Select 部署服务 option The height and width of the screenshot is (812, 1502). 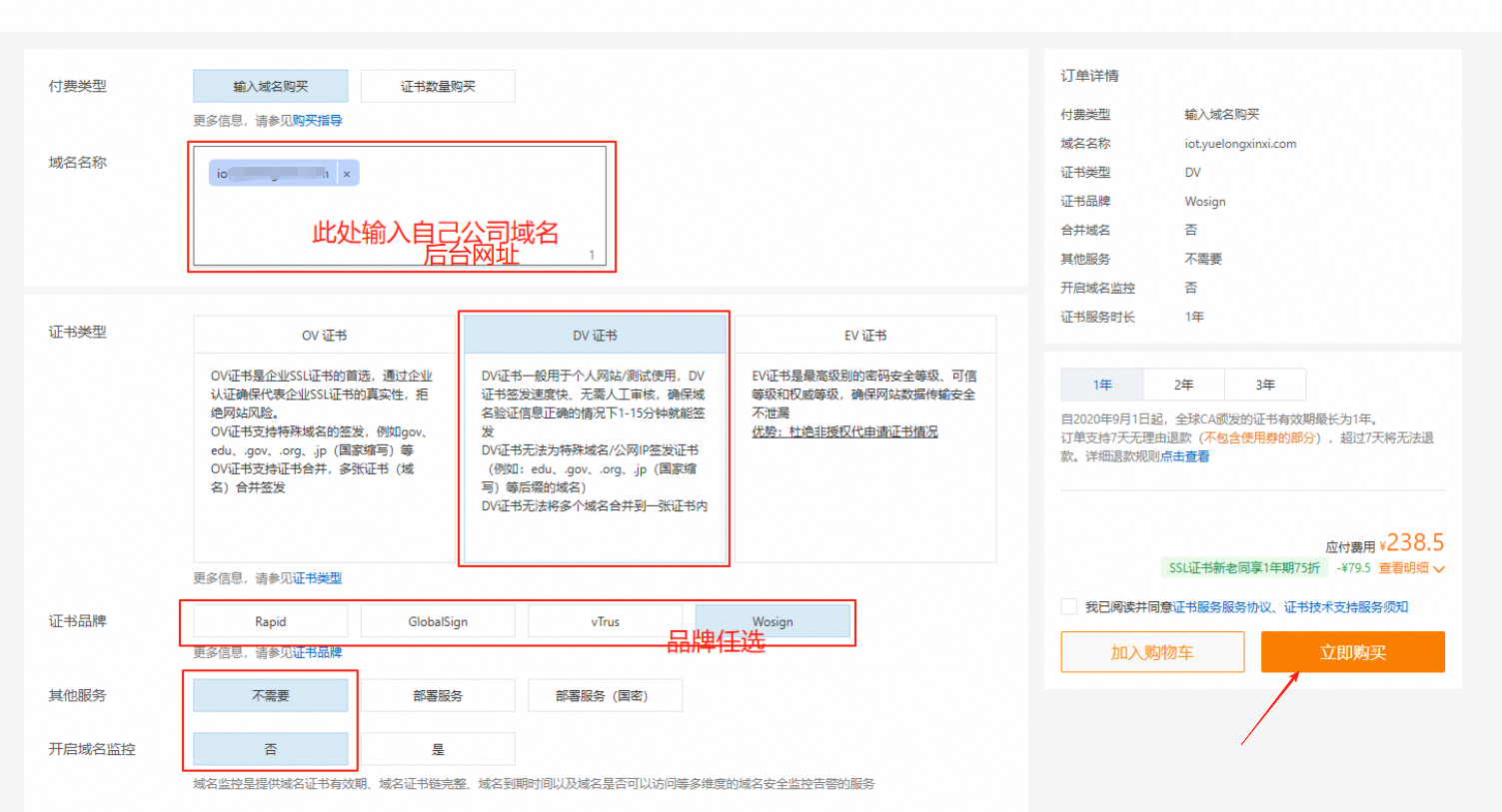click(438, 695)
